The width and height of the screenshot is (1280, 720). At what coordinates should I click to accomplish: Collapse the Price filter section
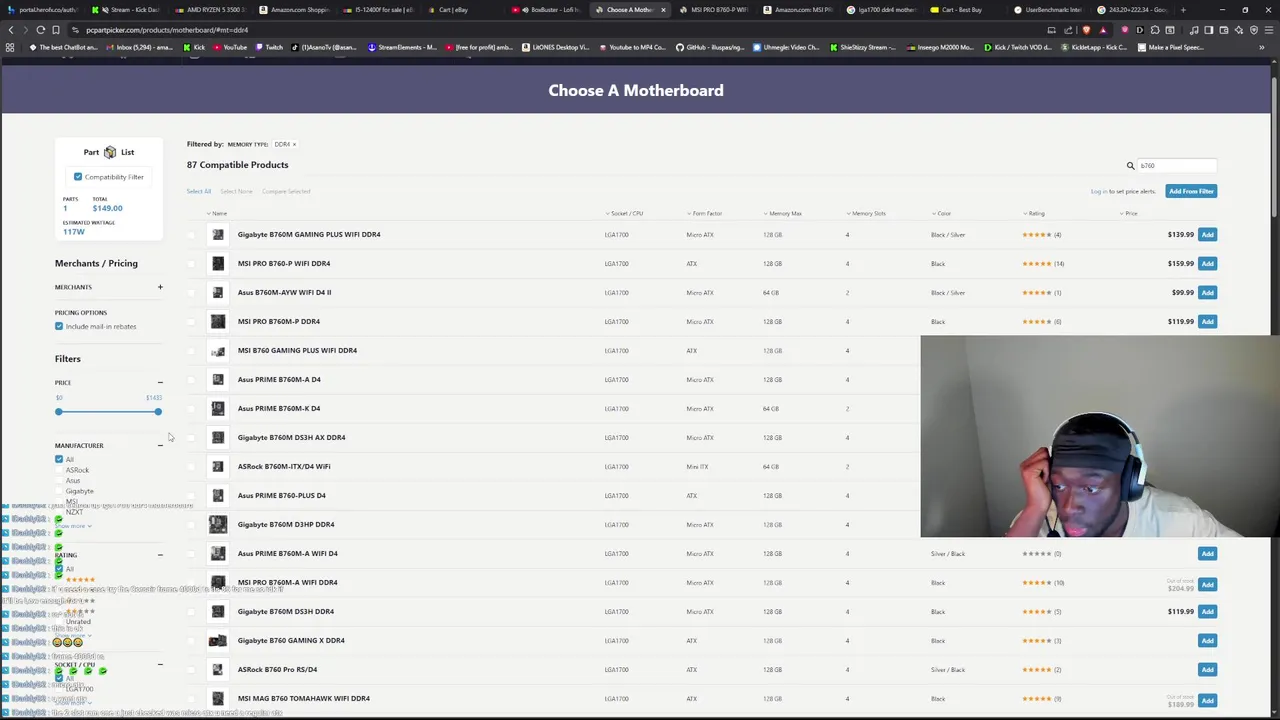point(160,382)
